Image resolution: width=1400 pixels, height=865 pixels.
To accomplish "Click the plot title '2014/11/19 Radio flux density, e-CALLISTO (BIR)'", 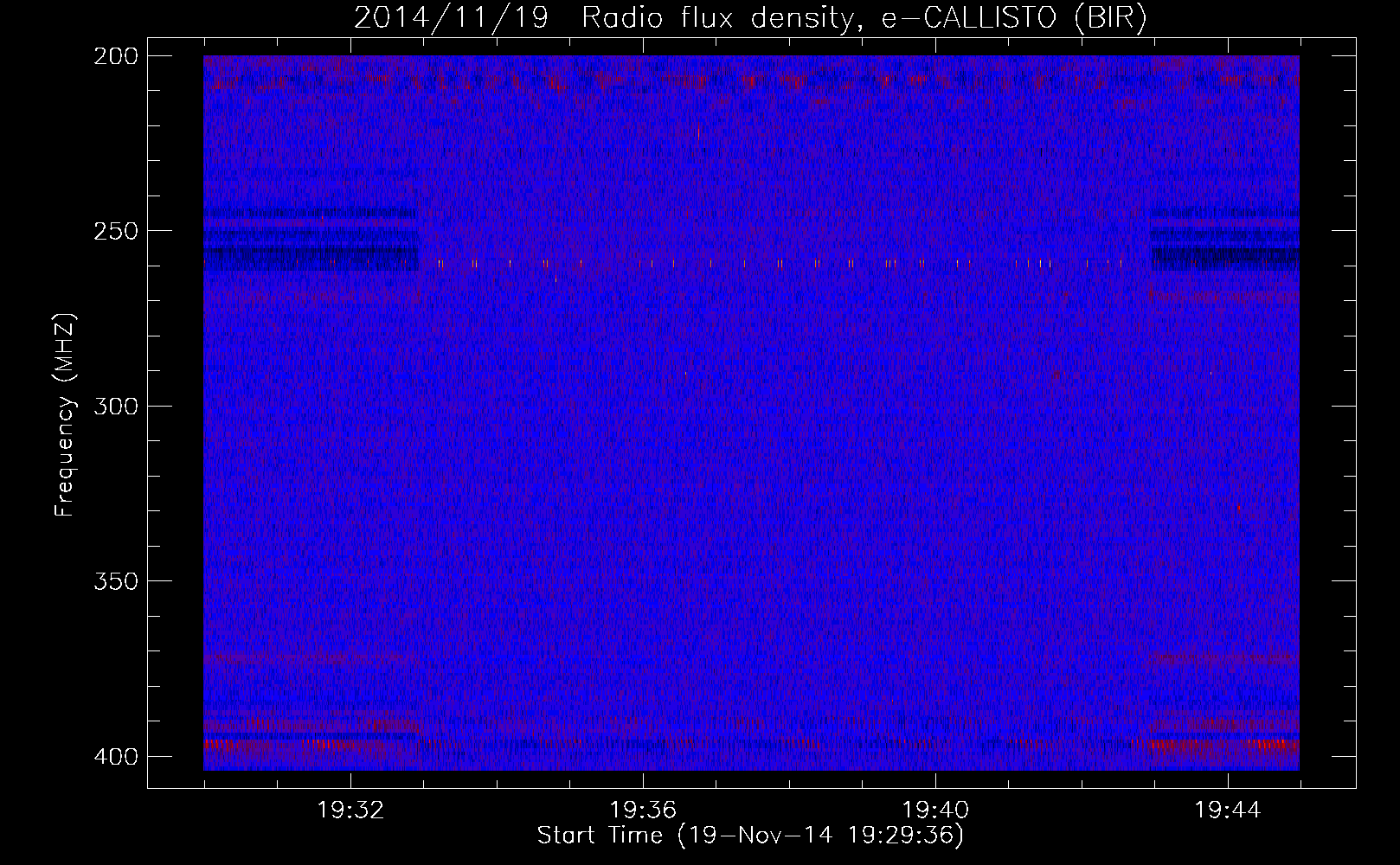I will point(750,17).
